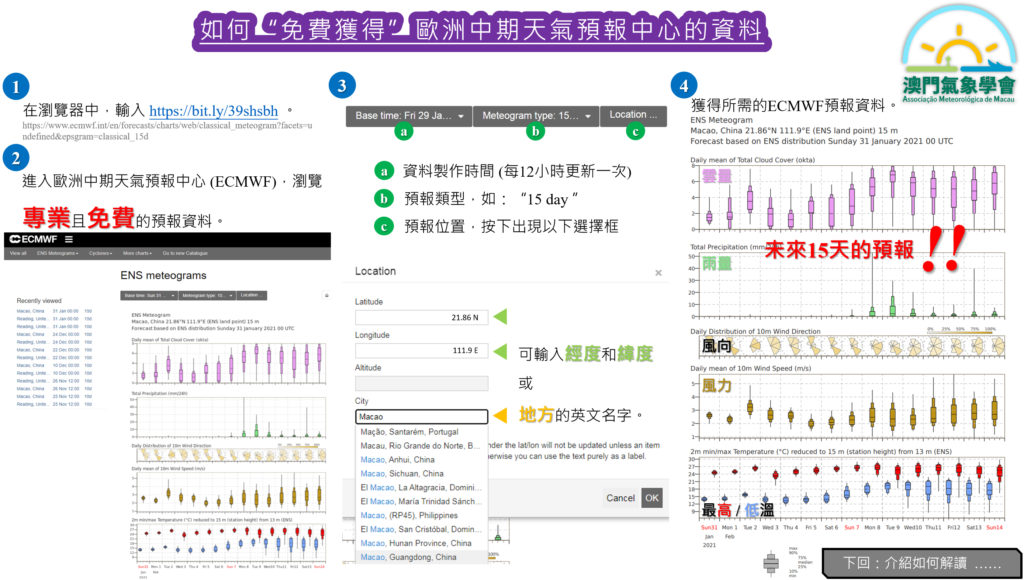The image size is (1024, 580).
Task: Open the hamburger menu beside the ECMWF logo
Action: click(x=69, y=239)
